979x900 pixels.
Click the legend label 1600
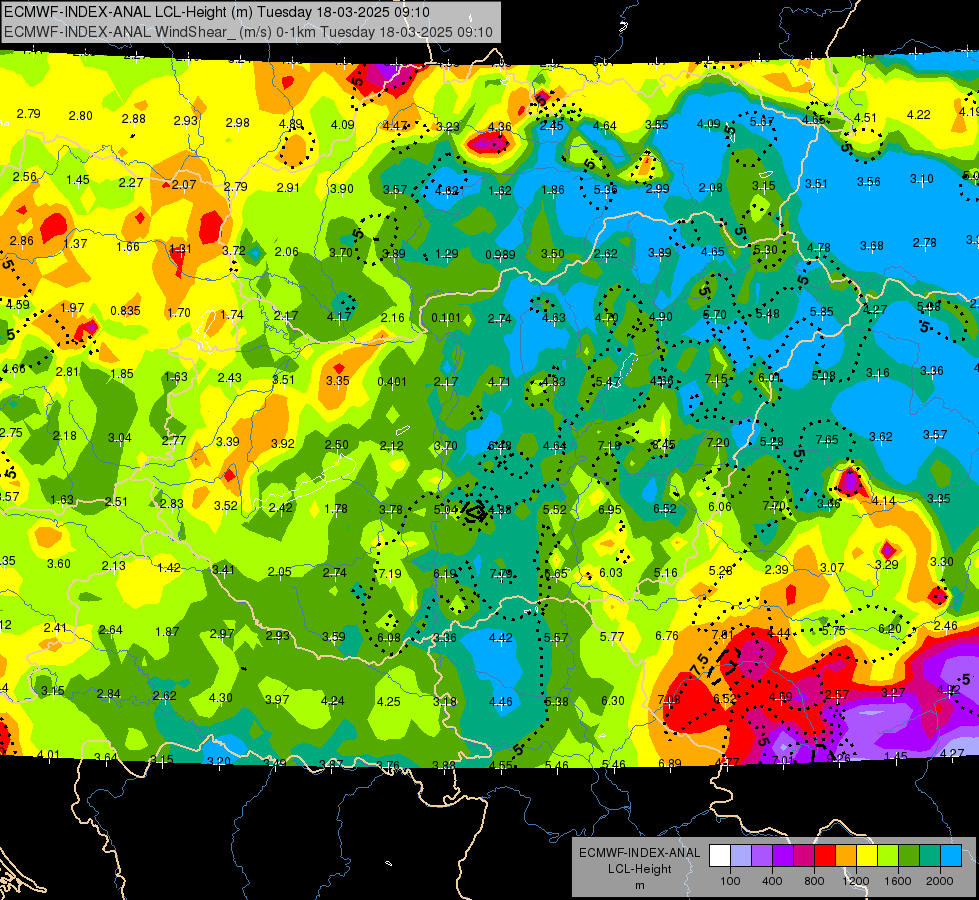[x=897, y=881]
